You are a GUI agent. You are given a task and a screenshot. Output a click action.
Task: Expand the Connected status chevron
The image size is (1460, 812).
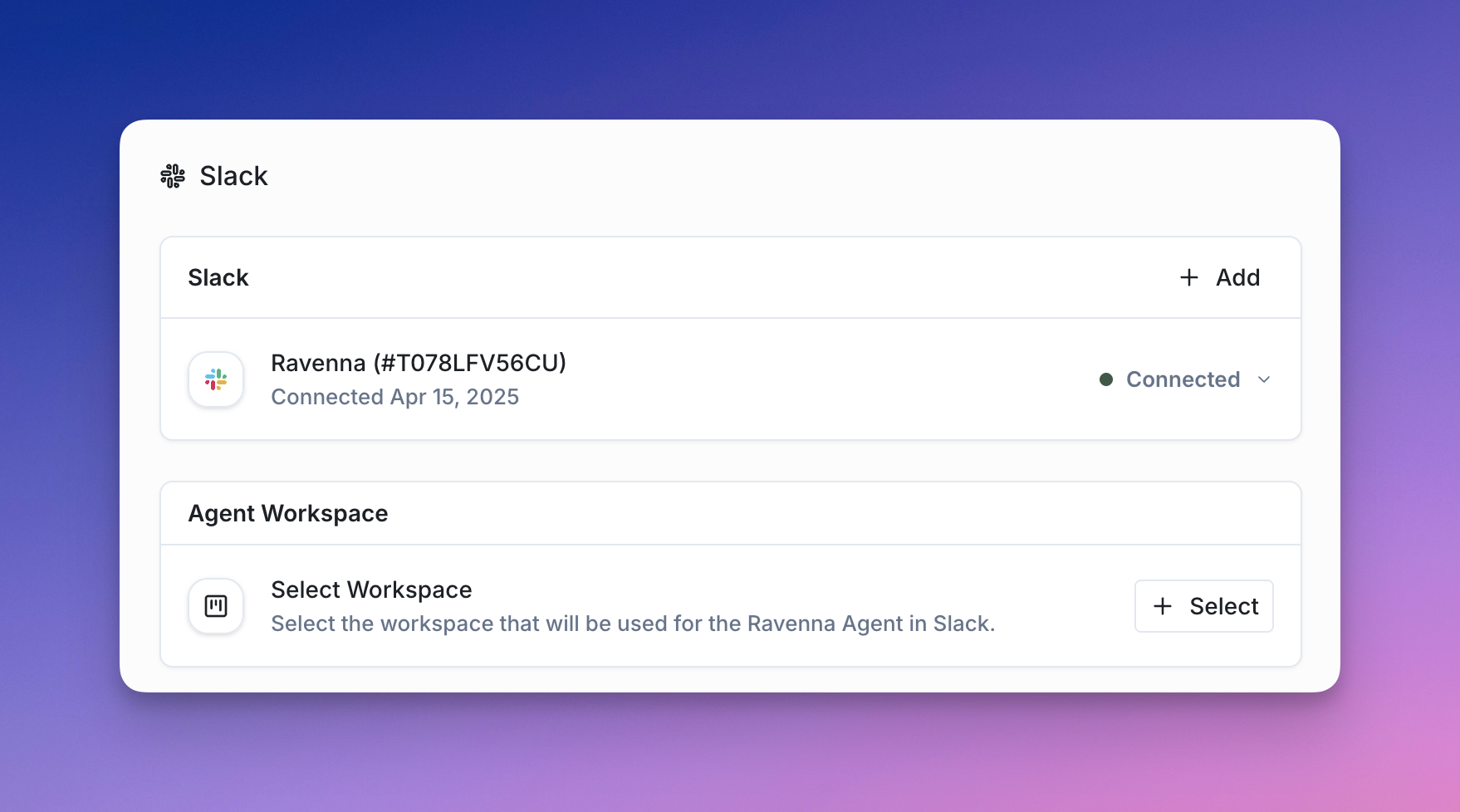click(x=1264, y=379)
